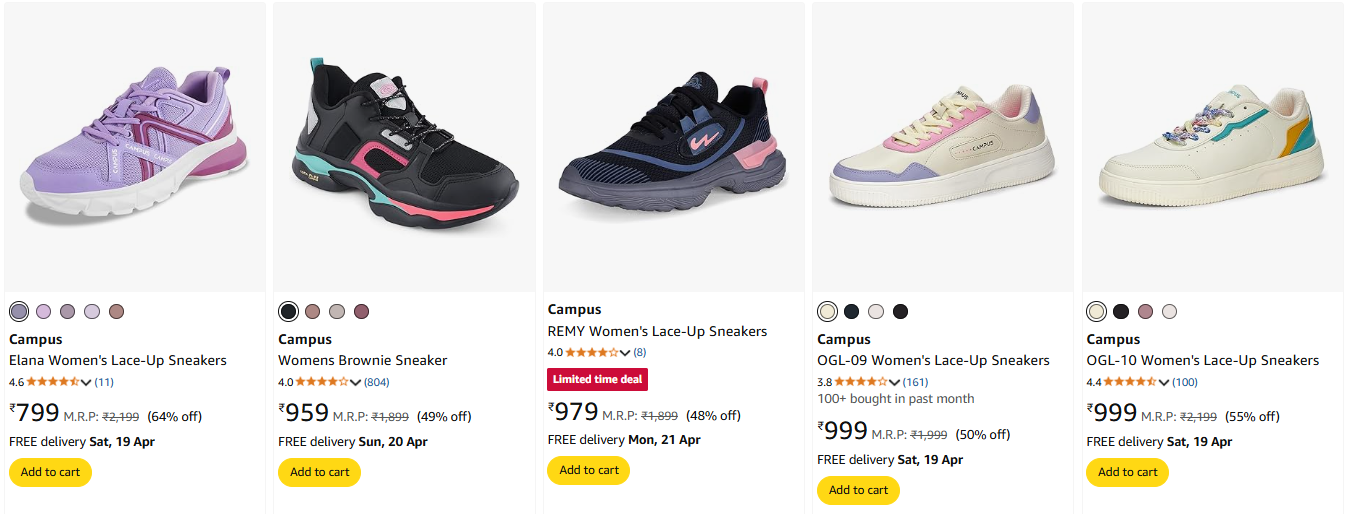Expand the rating breakdown for Womens Brownie Sneaker
Viewport: 1345px width, 514px height.
click(355, 382)
